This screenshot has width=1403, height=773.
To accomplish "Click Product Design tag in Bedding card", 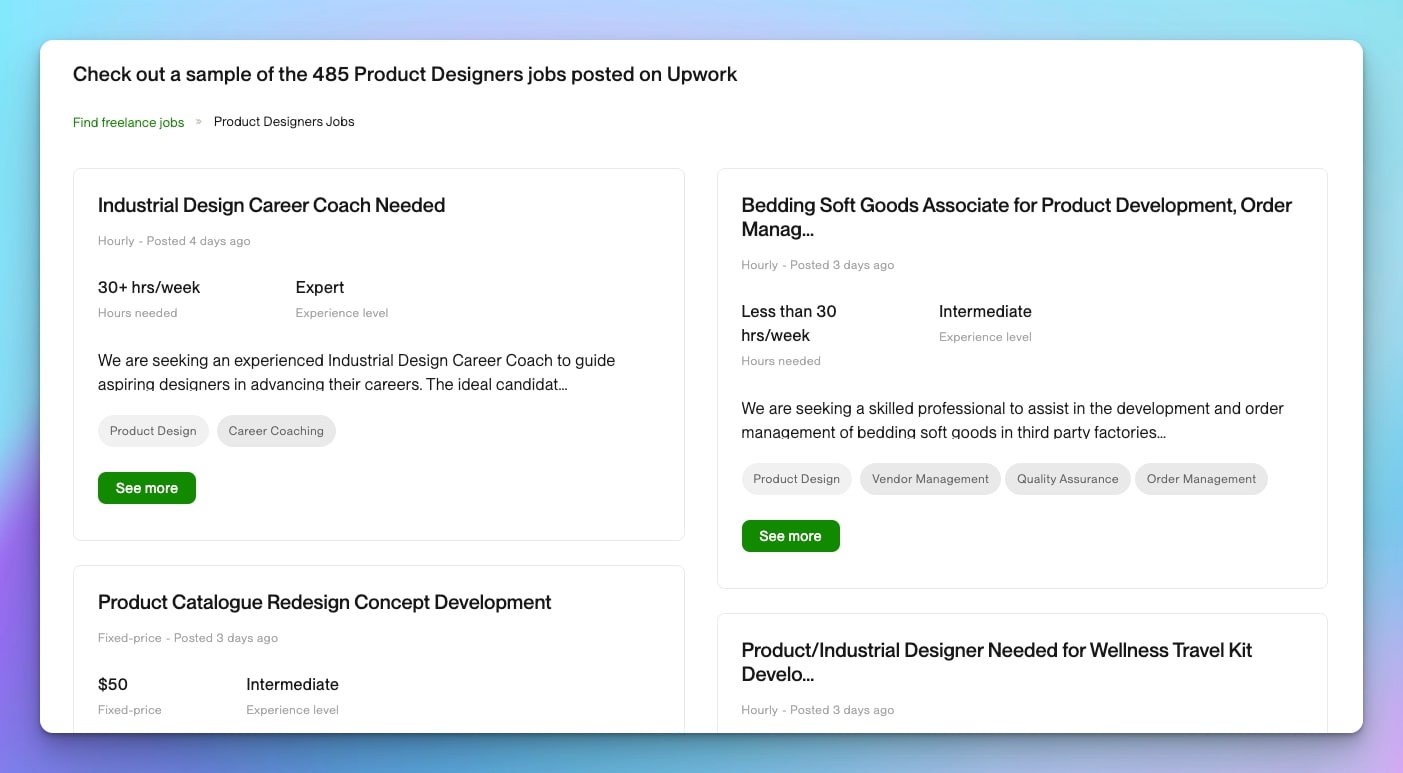I will pyautogui.click(x=796, y=479).
